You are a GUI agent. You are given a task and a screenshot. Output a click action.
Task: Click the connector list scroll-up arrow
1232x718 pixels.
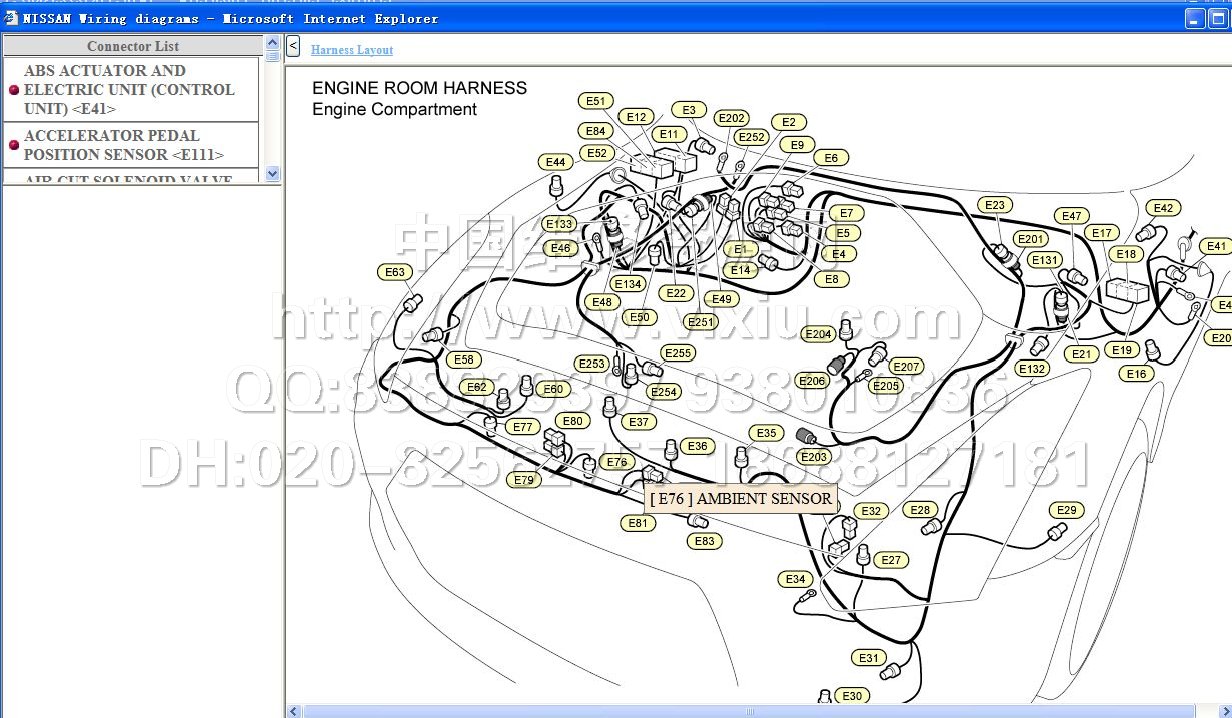point(272,43)
